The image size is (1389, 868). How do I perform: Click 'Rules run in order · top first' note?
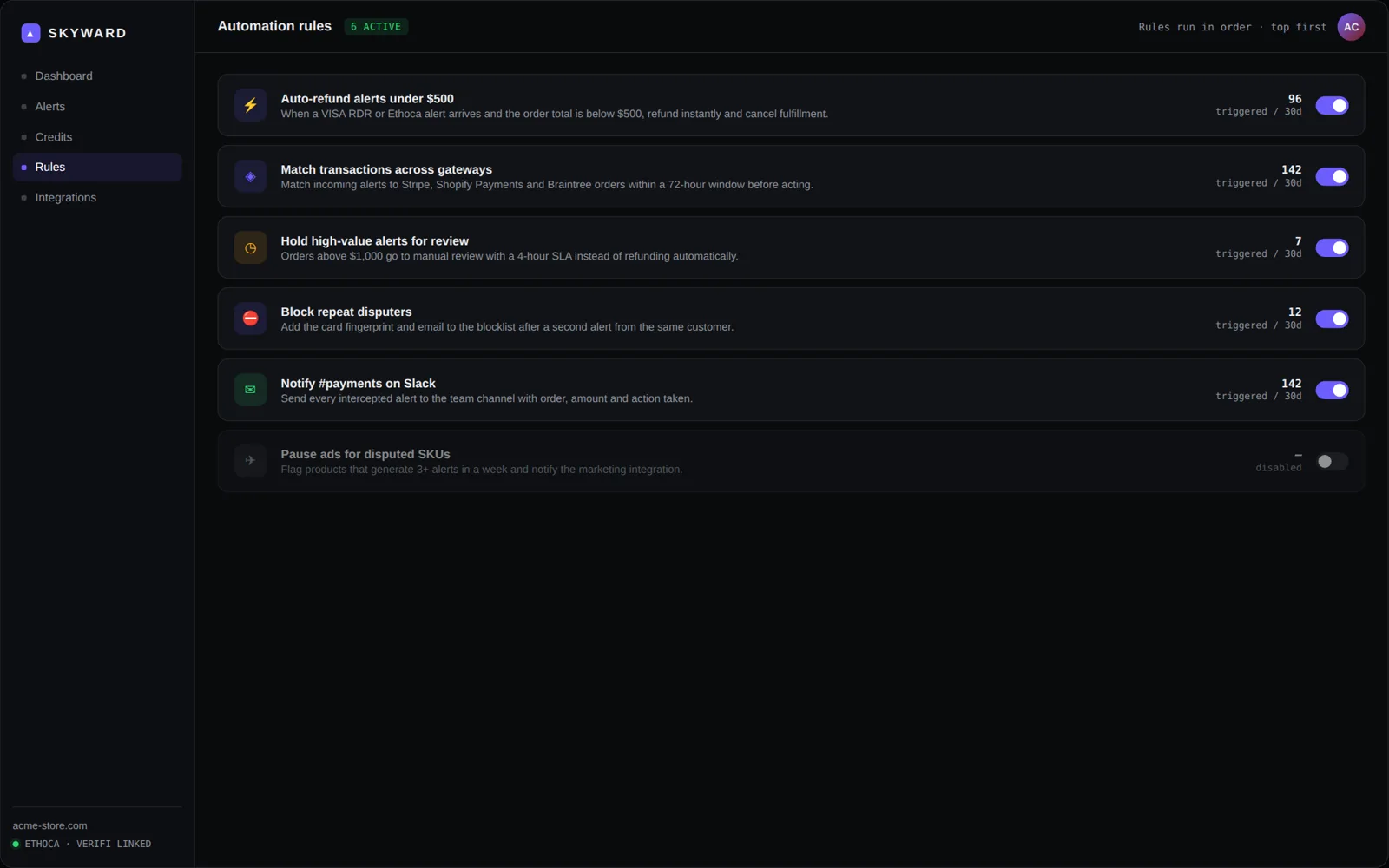tap(1232, 27)
